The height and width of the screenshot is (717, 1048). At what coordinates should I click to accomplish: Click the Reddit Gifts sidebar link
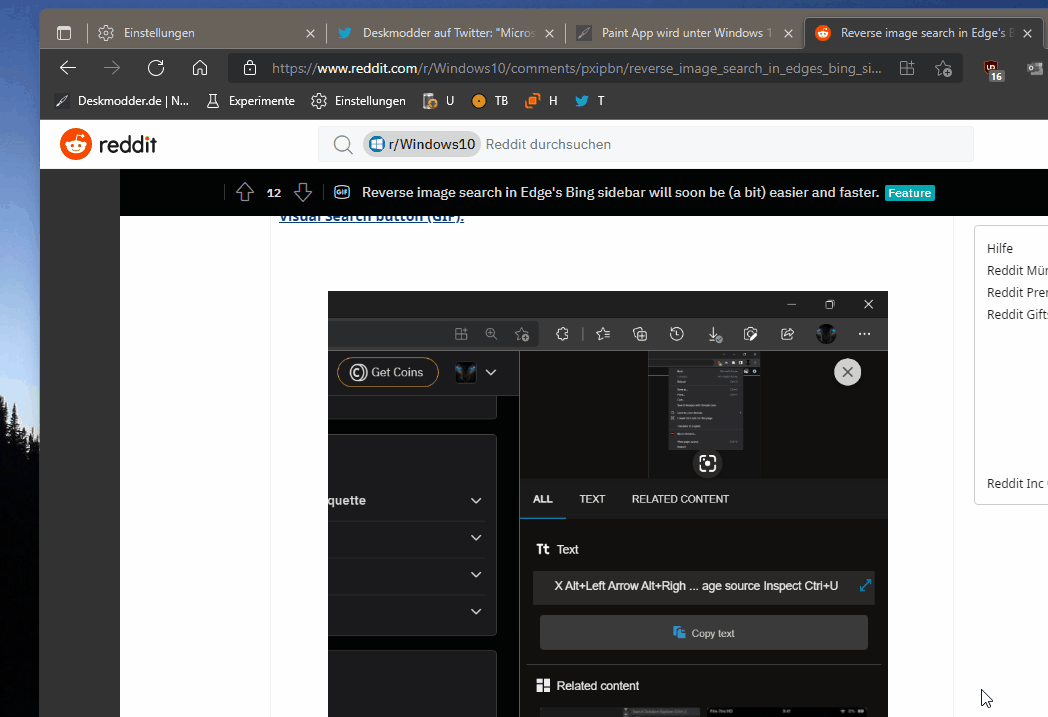[x=1017, y=315]
